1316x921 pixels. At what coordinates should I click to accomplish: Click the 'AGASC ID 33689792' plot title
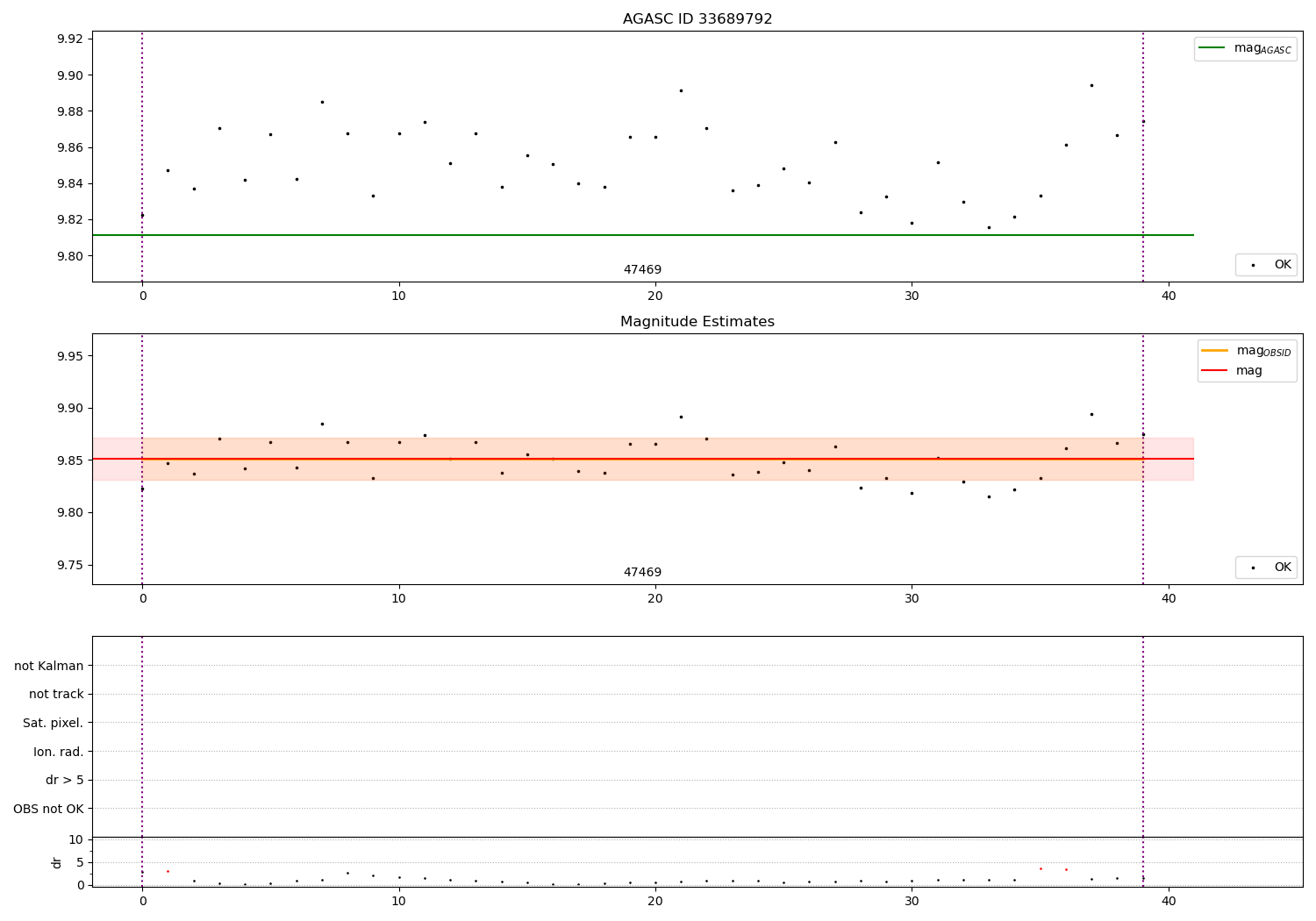pyautogui.click(x=697, y=19)
